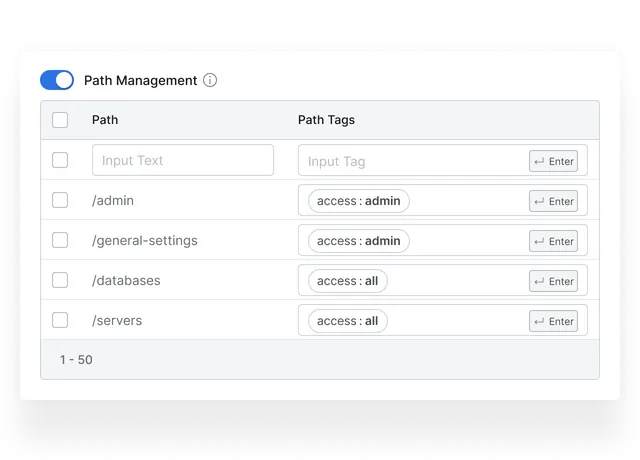Click the Path Management info icon

[210, 80]
